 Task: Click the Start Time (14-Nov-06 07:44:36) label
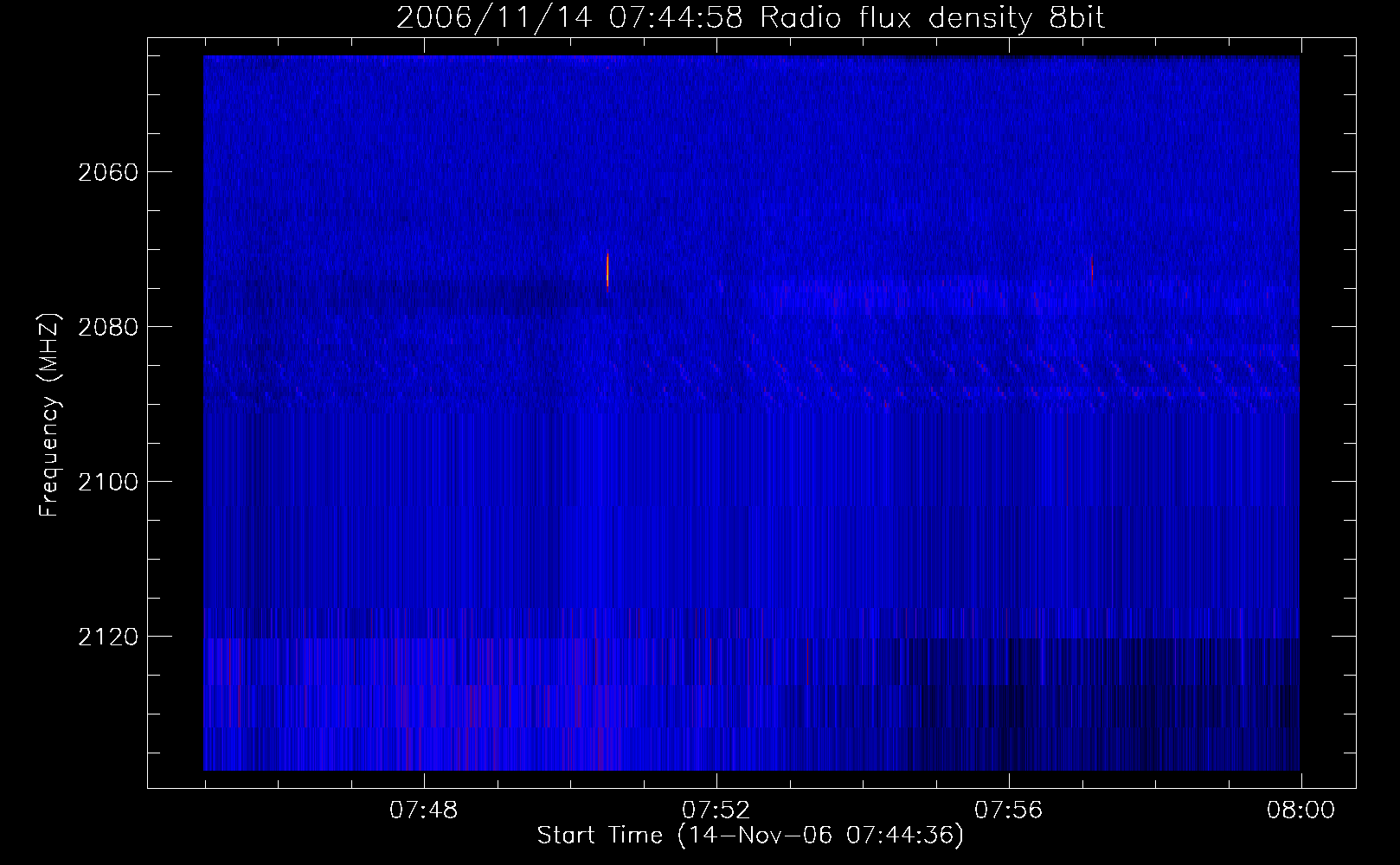[x=750, y=836]
